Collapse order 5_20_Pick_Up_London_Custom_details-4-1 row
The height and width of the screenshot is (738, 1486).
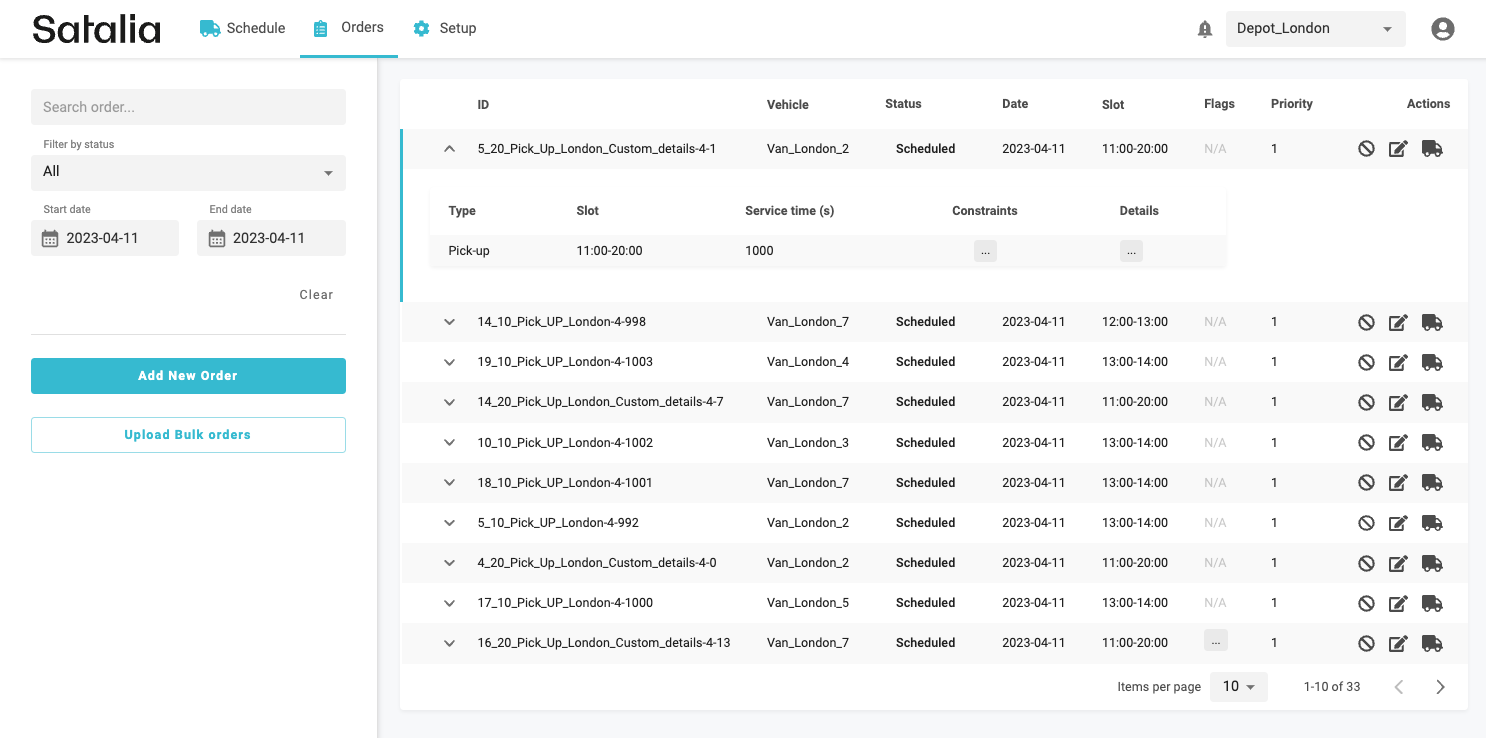pos(449,149)
